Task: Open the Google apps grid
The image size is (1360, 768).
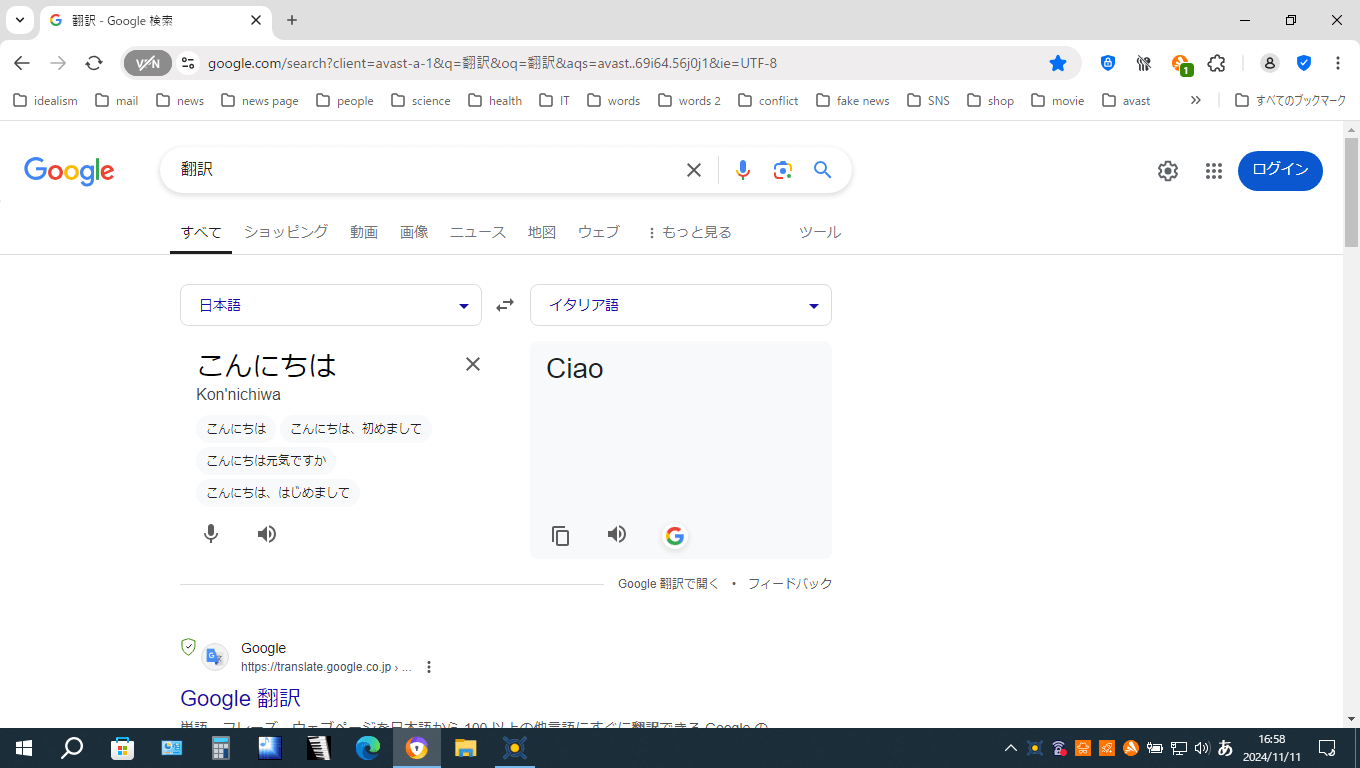Action: tap(1214, 171)
